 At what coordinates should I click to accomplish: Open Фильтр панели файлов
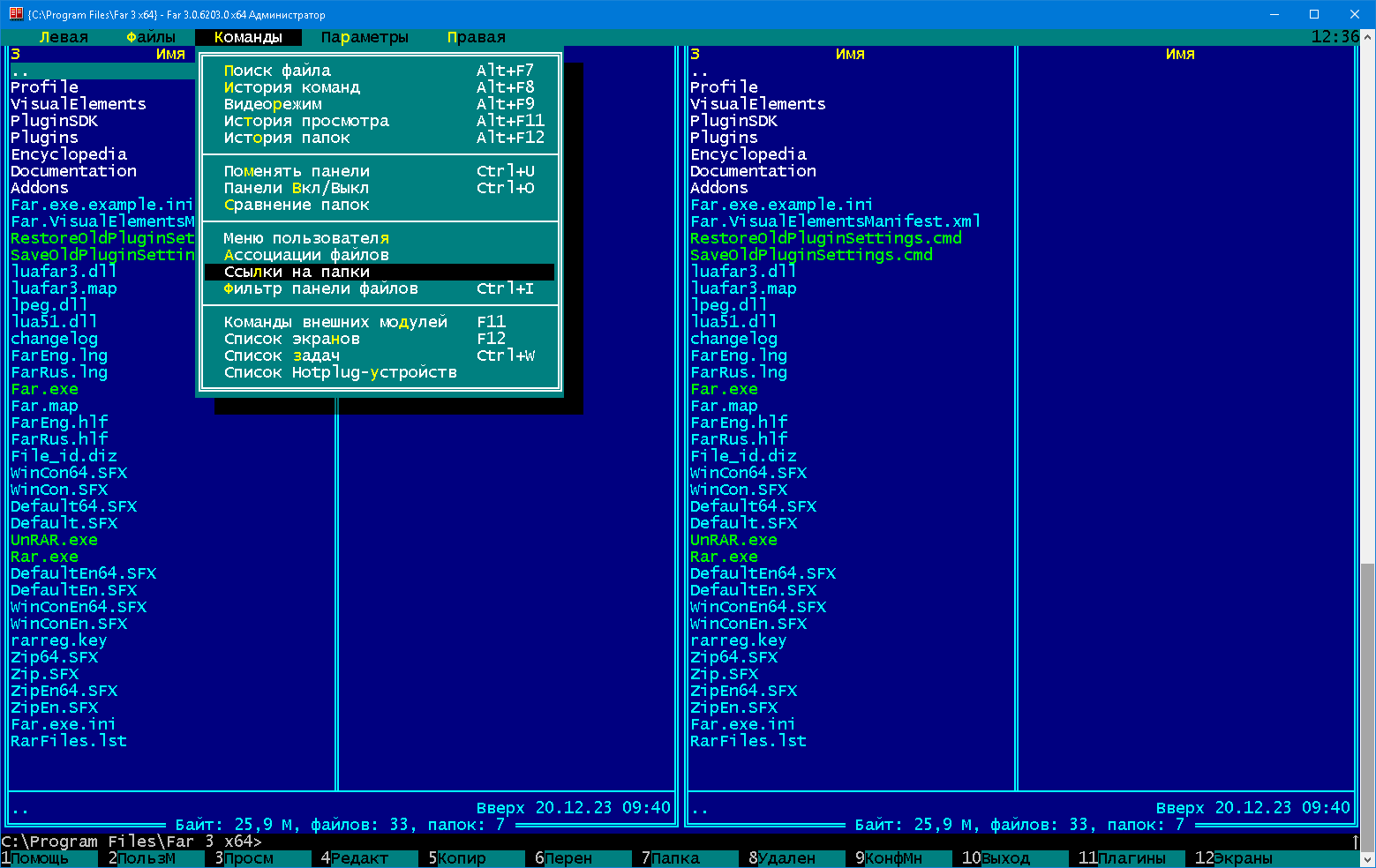(x=380, y=288)
